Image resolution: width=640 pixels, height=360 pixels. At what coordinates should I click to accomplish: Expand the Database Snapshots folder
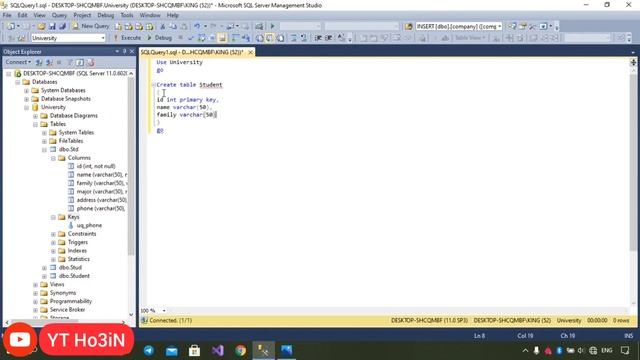click(x=27, y=99)
